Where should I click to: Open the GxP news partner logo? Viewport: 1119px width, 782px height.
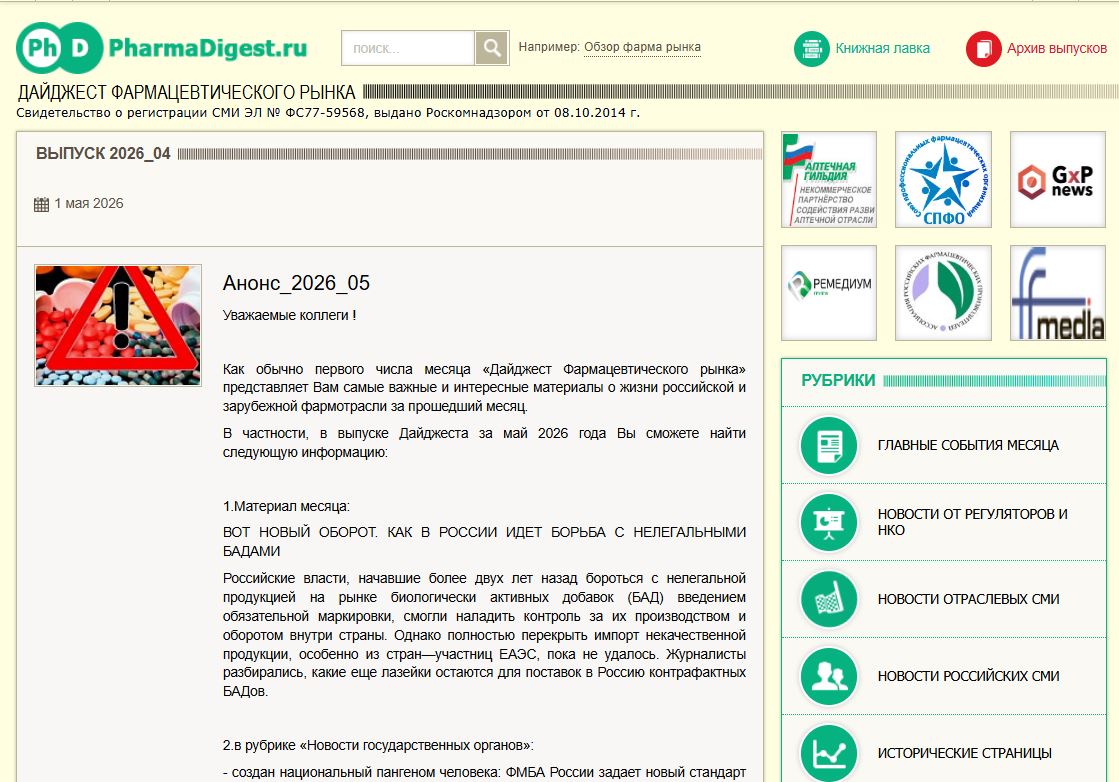tap(1058, 179)
